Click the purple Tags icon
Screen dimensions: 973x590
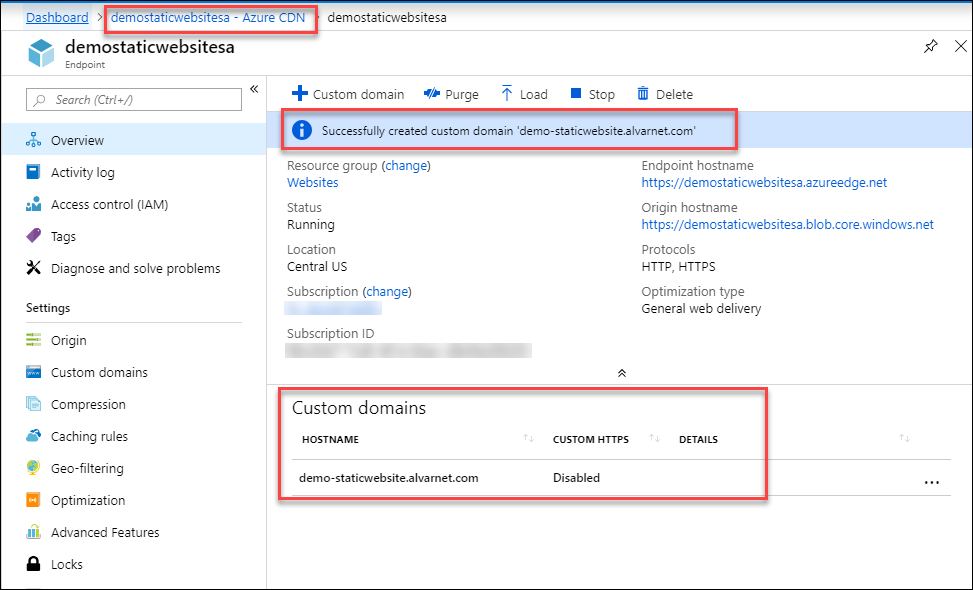point(34,236)
